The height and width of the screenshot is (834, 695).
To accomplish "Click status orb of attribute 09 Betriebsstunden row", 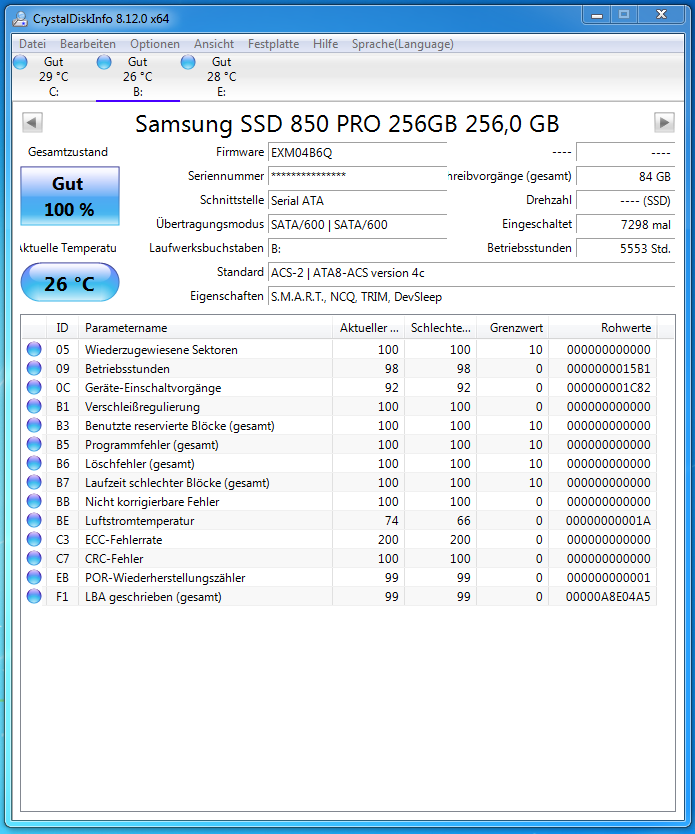I will tap(34, 369).
